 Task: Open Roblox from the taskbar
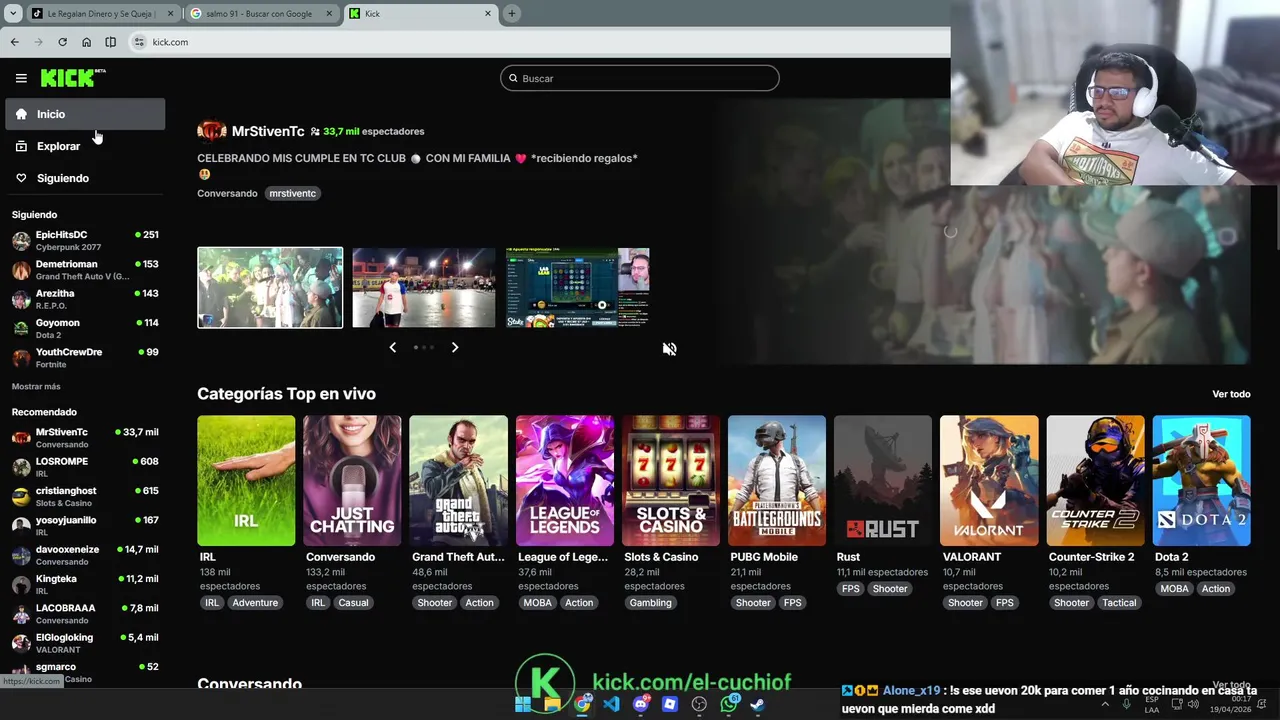coord(670,704)
